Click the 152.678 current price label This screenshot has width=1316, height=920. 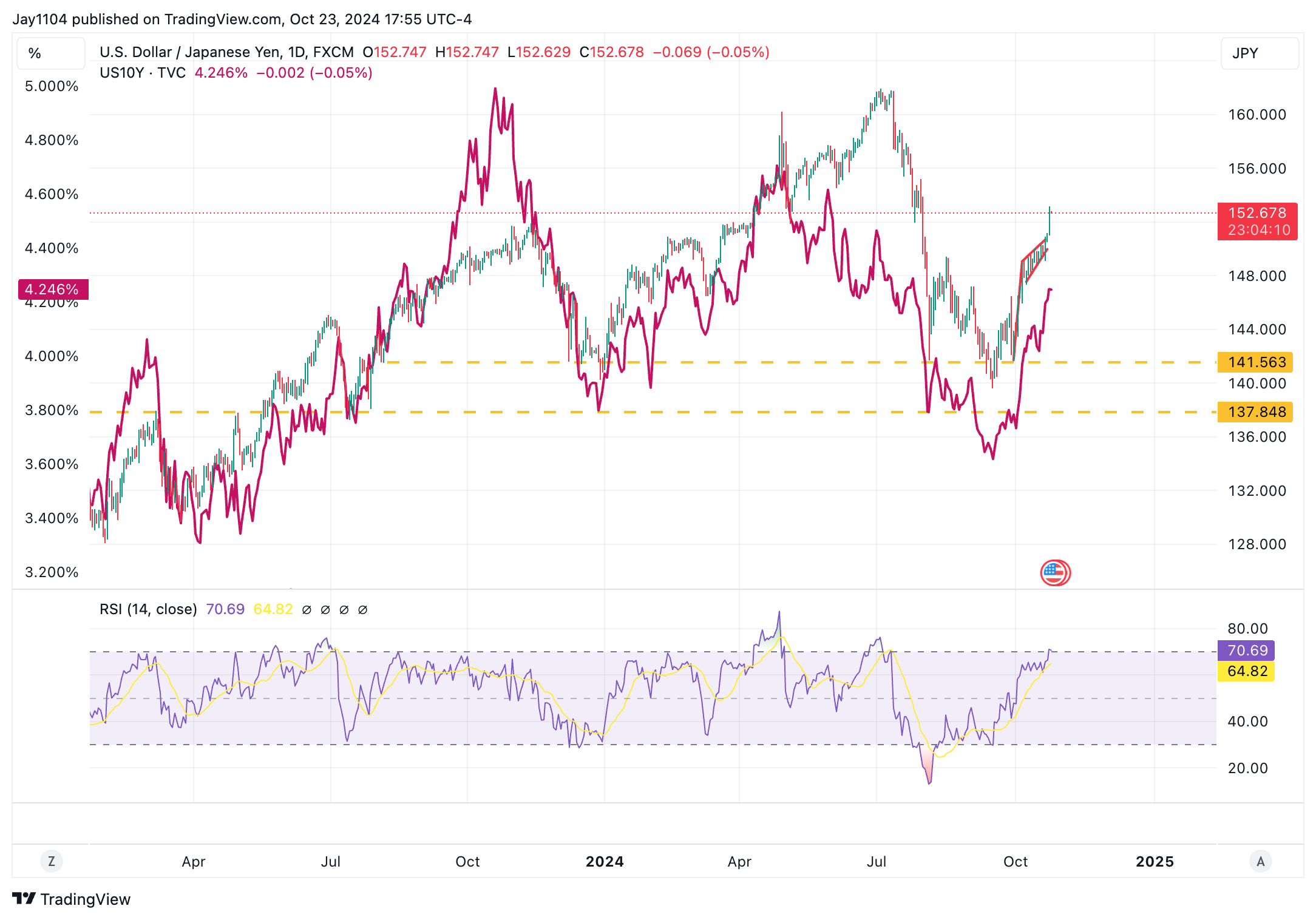click(x=1257, y=213)
